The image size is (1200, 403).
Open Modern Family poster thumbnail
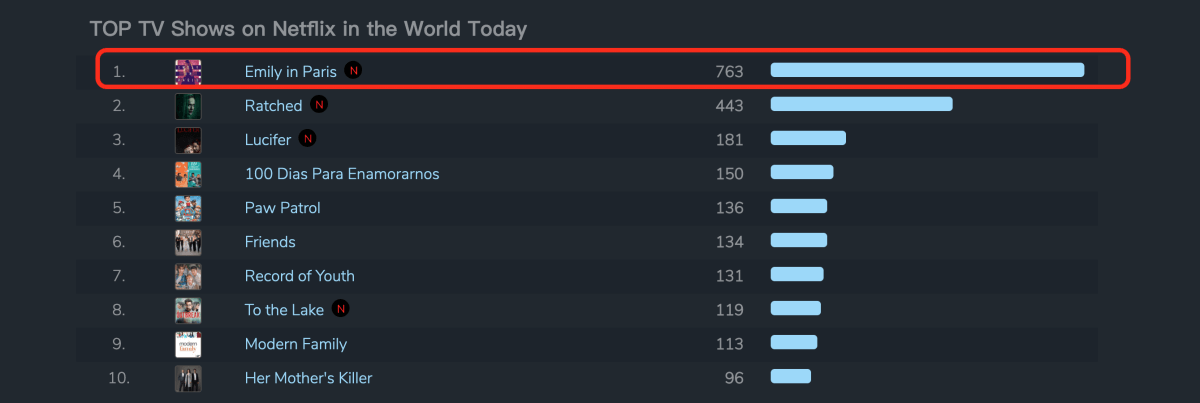188,343
